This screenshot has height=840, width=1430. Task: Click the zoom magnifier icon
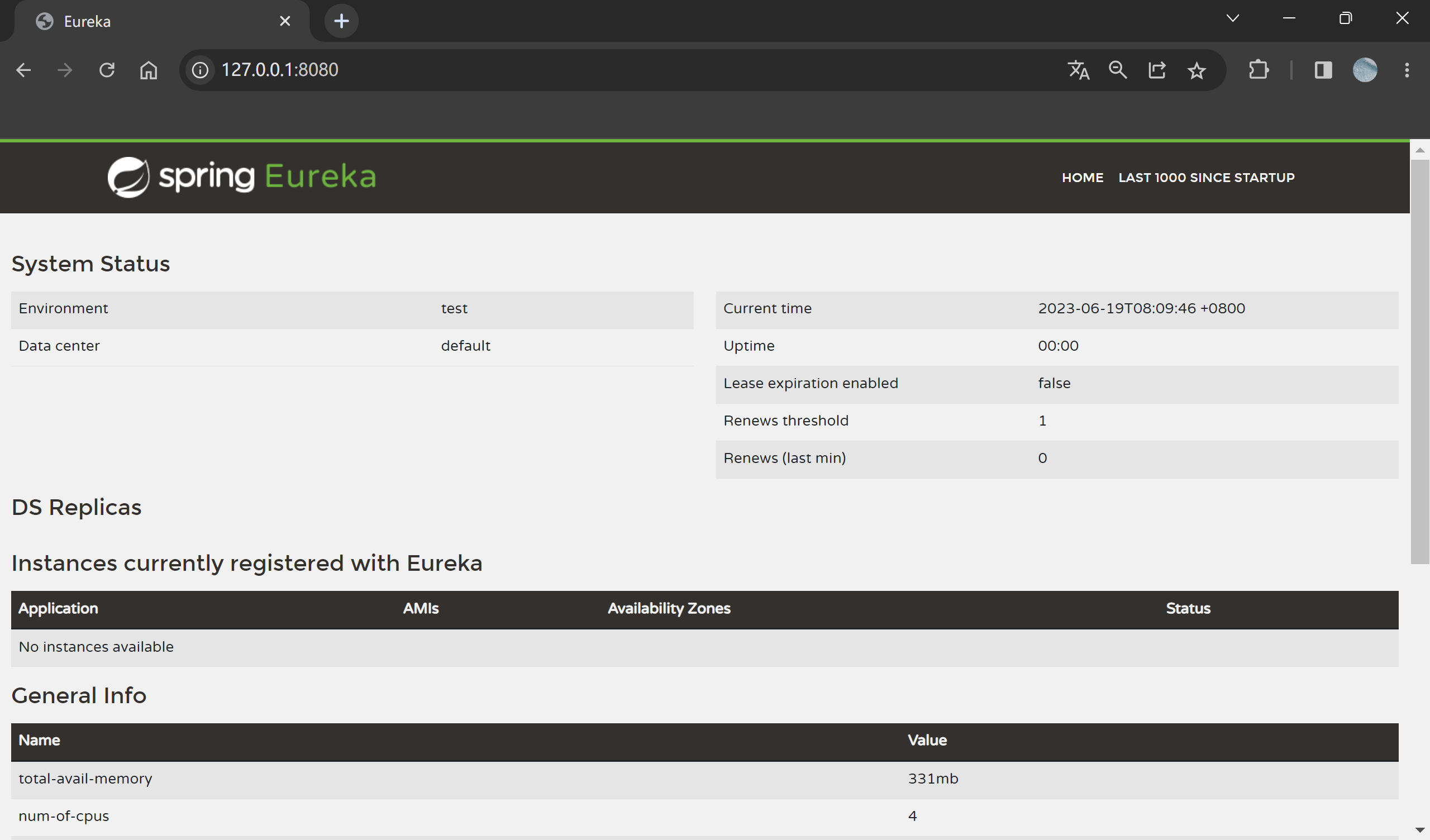pyautogui.click(x=1117, y=70)
